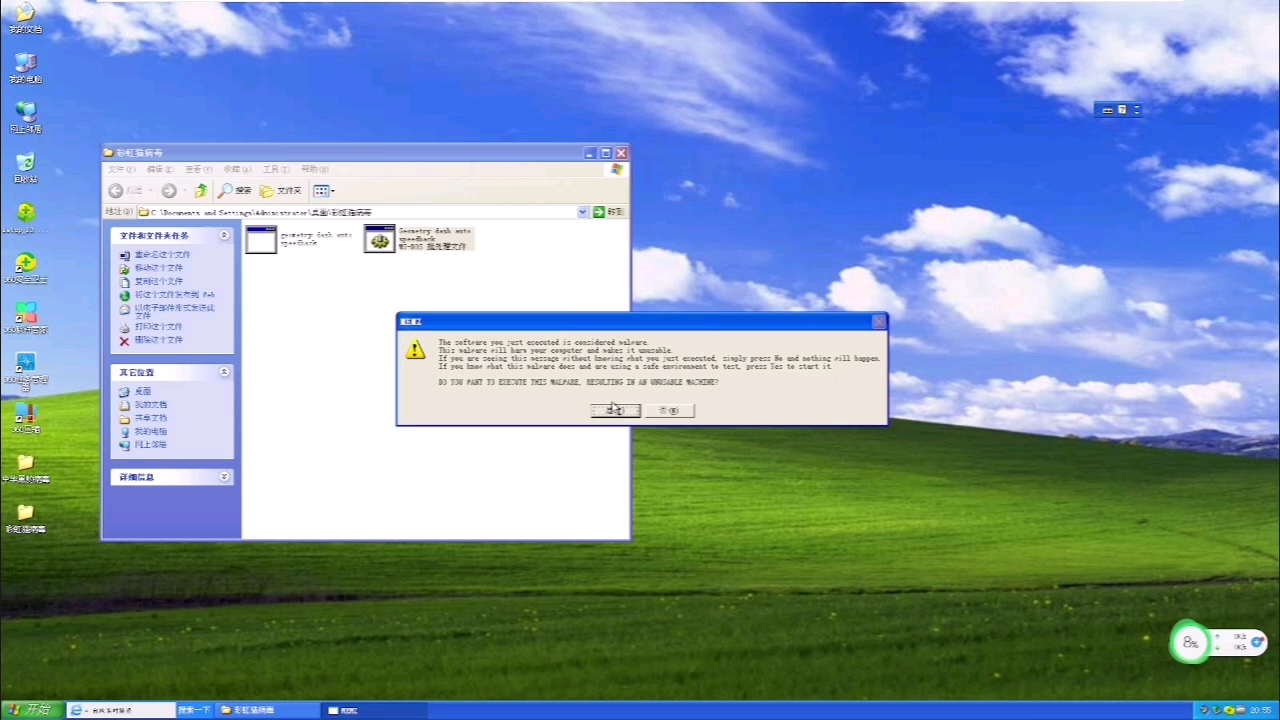Select the 网上邻居 desktop icon
1280x720 pixels.
coord(25,117)
